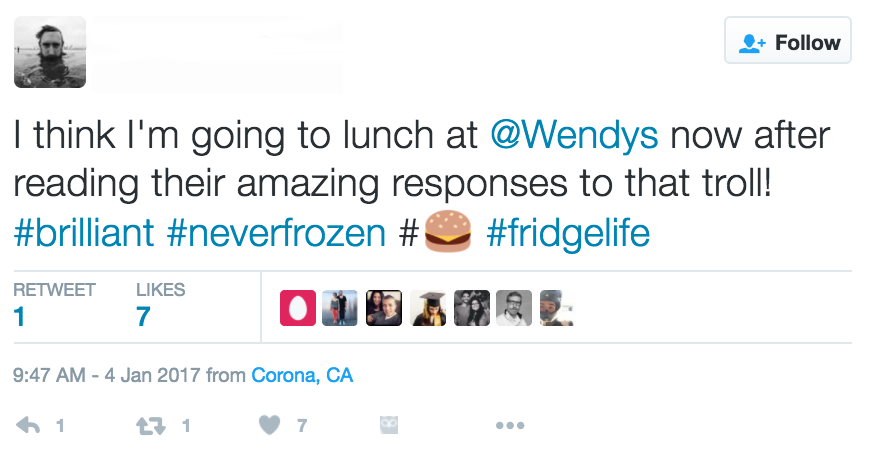Click the Corona, CA location link
The image size is (880, 464).
302,376
